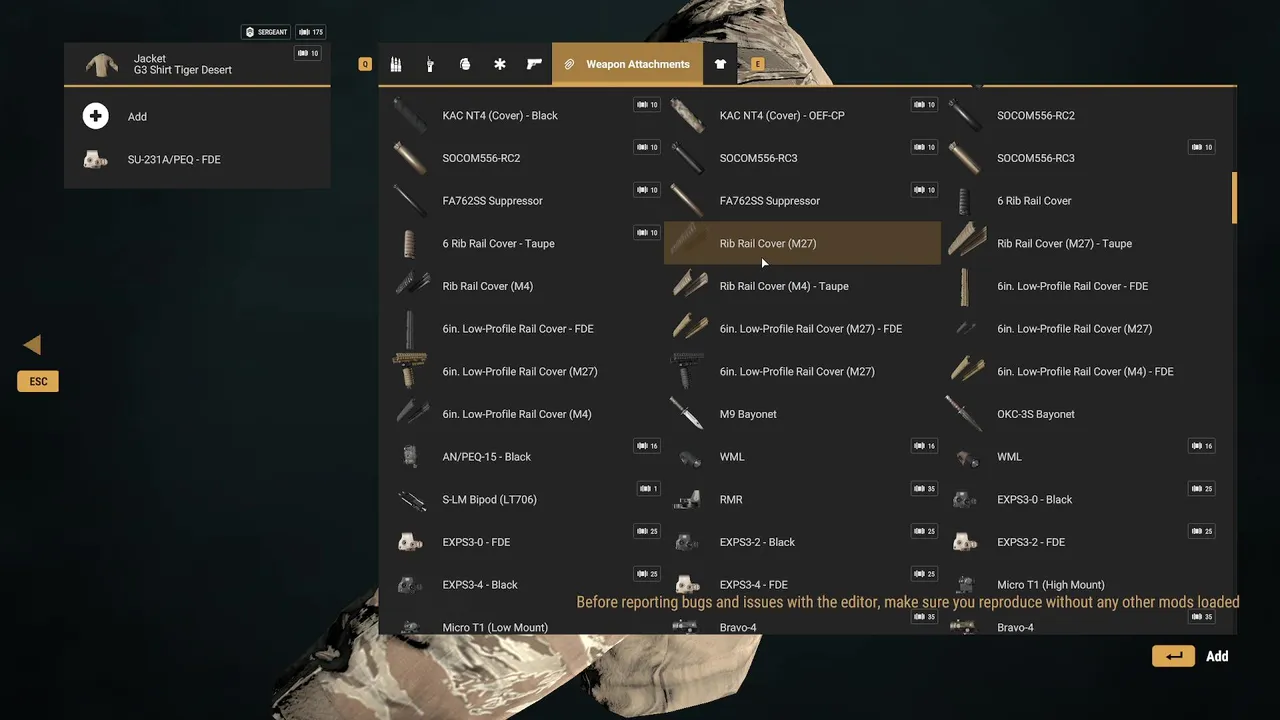Click the S-LM Bipod (LT706) icon
This screenshot has width=1280, height=720.
tap(411, 499)
